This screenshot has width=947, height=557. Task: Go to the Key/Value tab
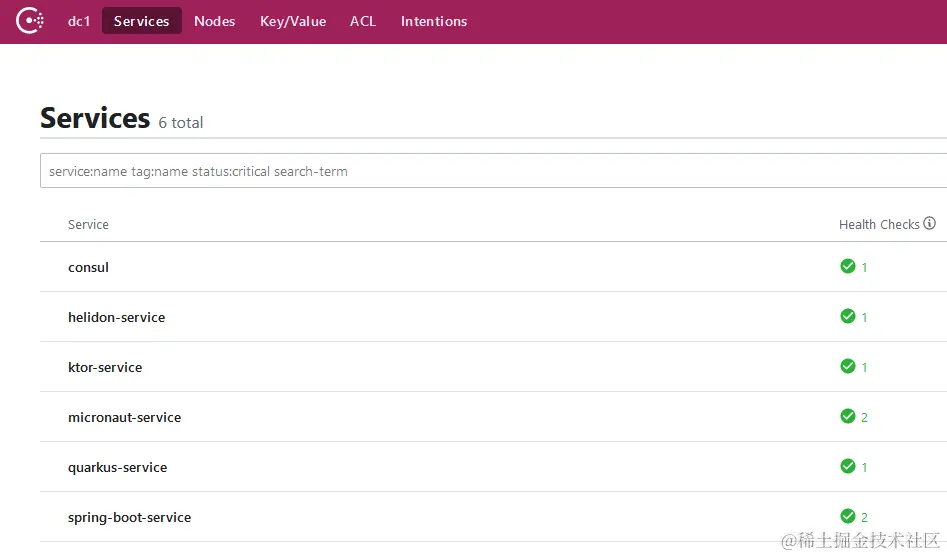293,21
